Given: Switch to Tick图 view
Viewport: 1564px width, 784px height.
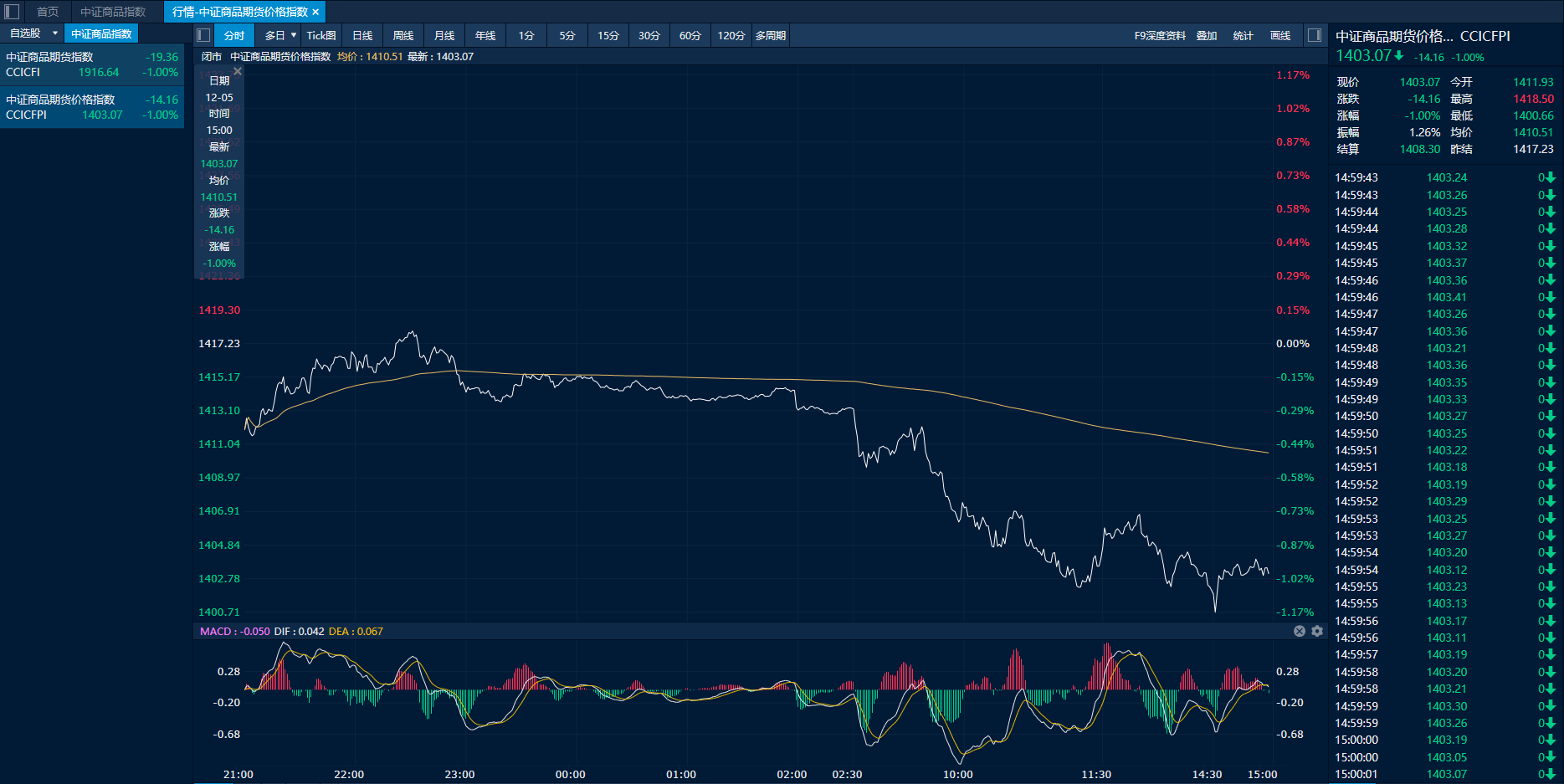Looking at the screenshot, I should (320, 35).
